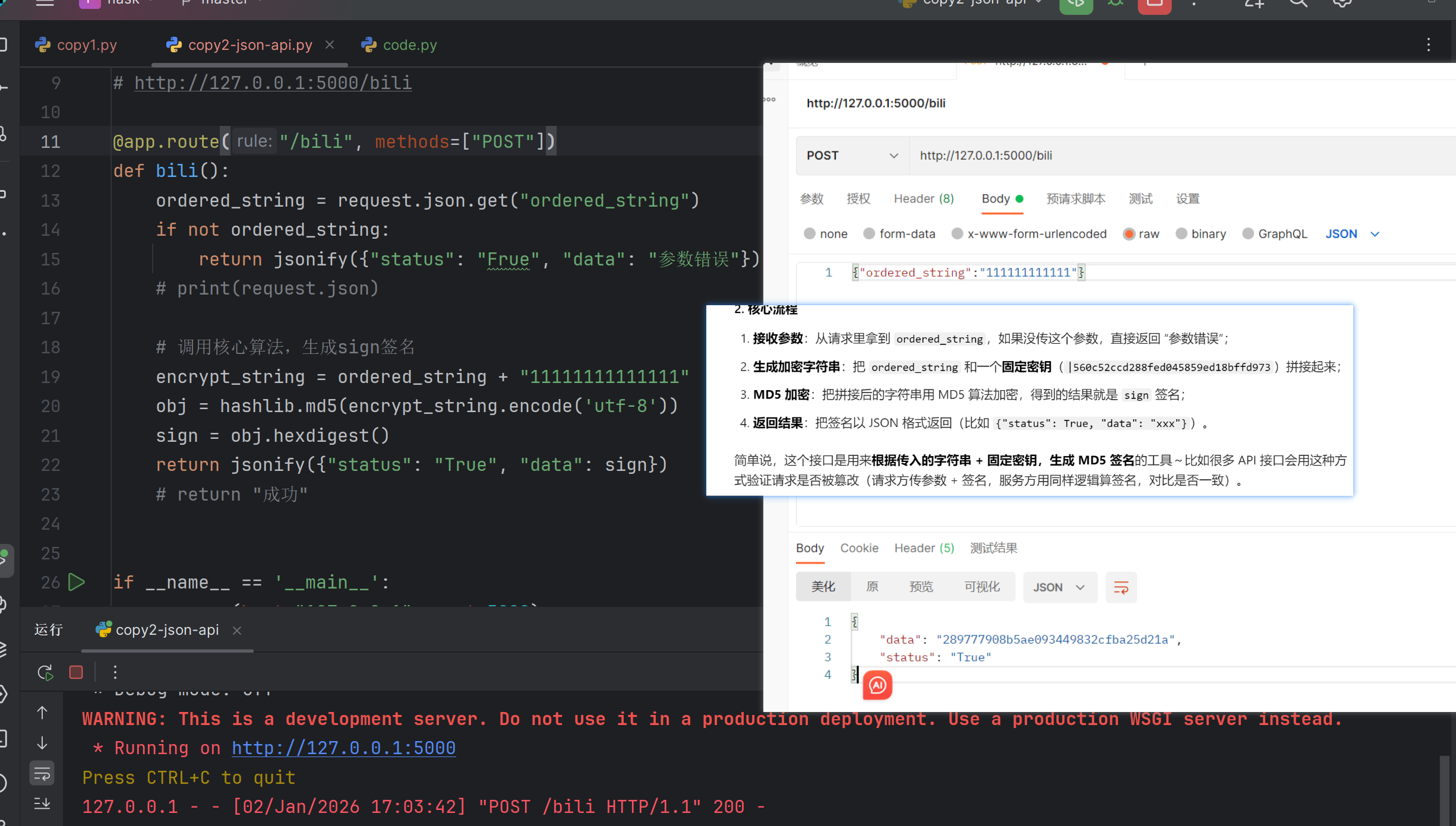Select the none body type radio
The image size is (1456, 826).
tap(810, 233)
